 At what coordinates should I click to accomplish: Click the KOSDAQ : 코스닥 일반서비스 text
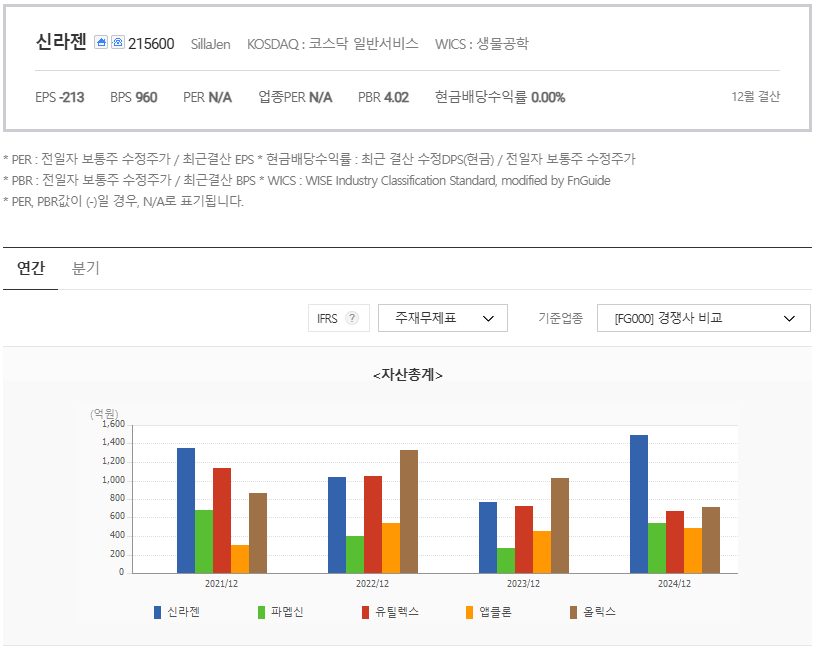pos(333,43)
